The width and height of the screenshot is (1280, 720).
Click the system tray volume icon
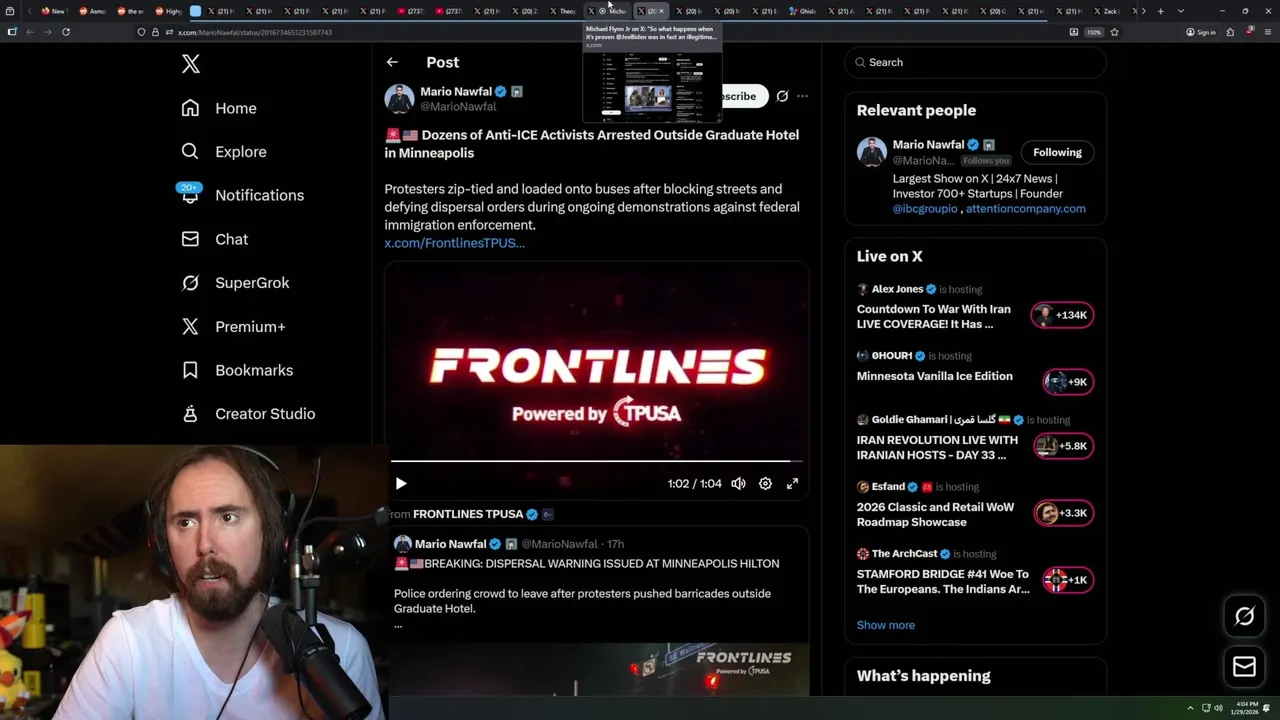(1218, 708)
